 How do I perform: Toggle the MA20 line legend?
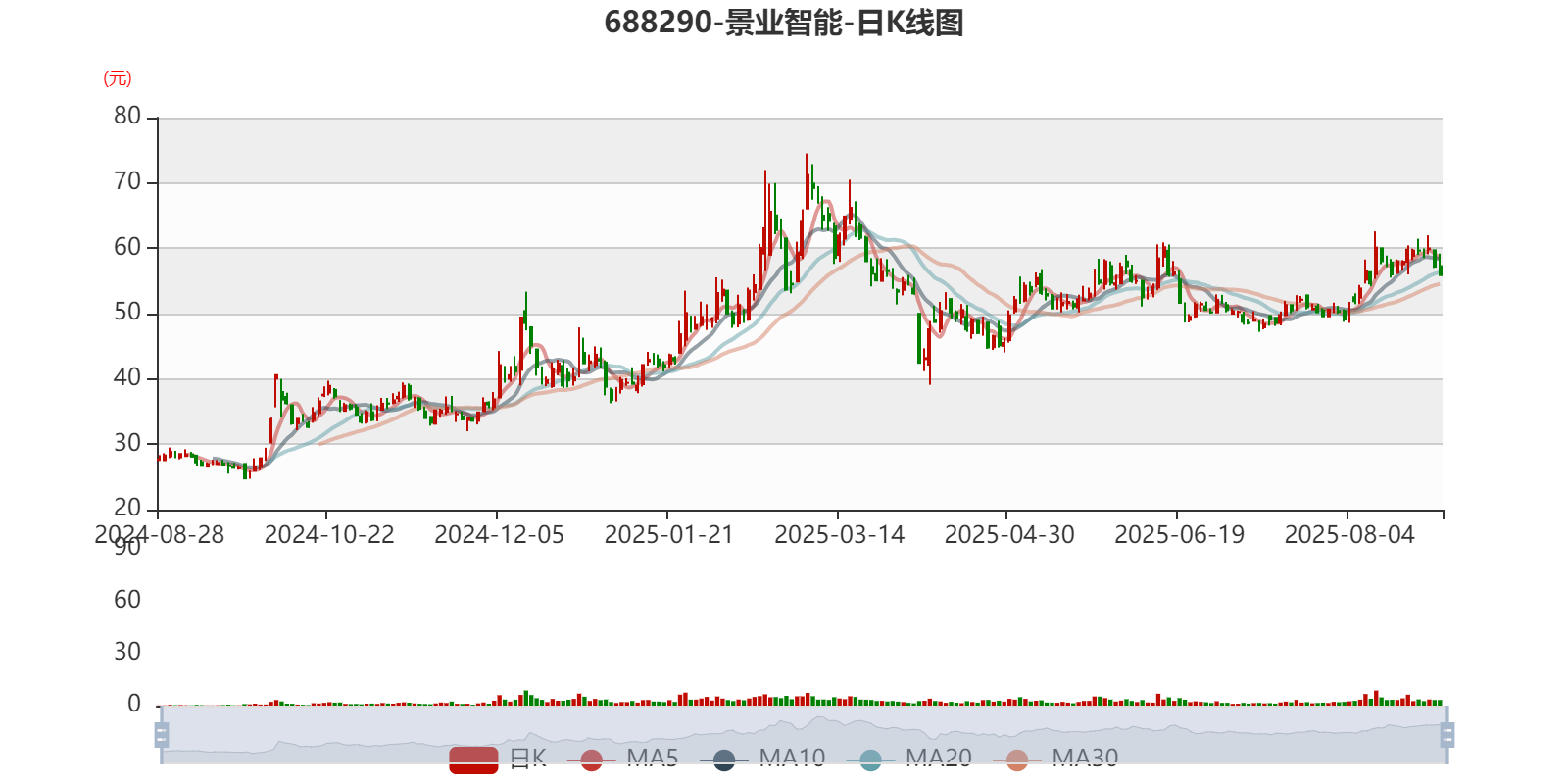[x=908, y=759]
